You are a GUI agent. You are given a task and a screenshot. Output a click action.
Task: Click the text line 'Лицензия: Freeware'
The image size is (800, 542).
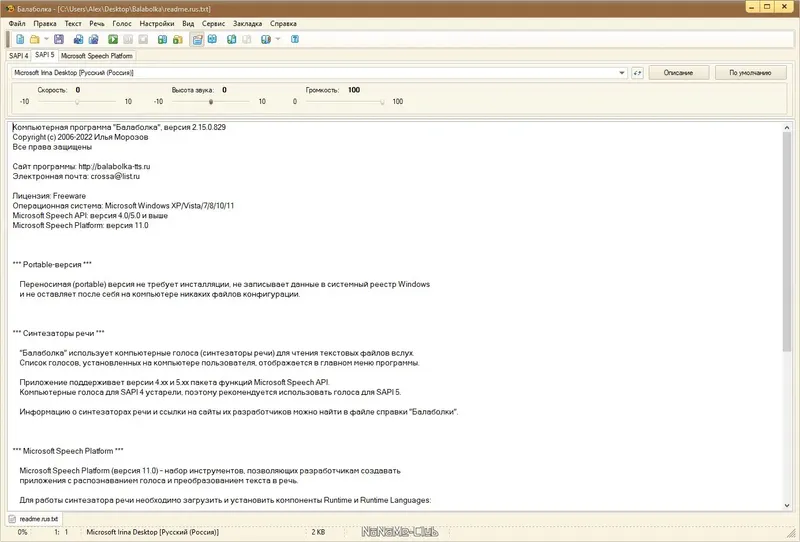point(49,196)
